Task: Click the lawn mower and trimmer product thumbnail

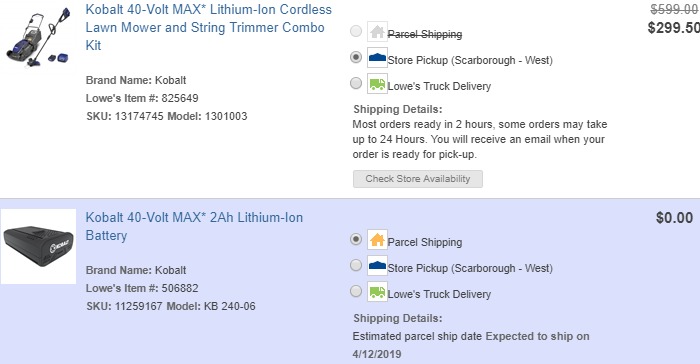Action: point(38,37)
